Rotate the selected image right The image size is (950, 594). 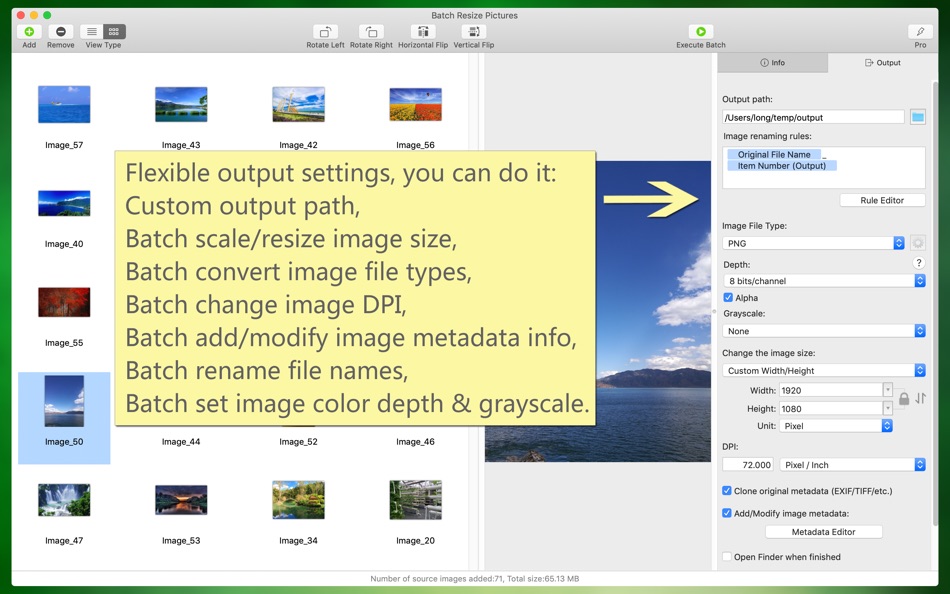371,32
